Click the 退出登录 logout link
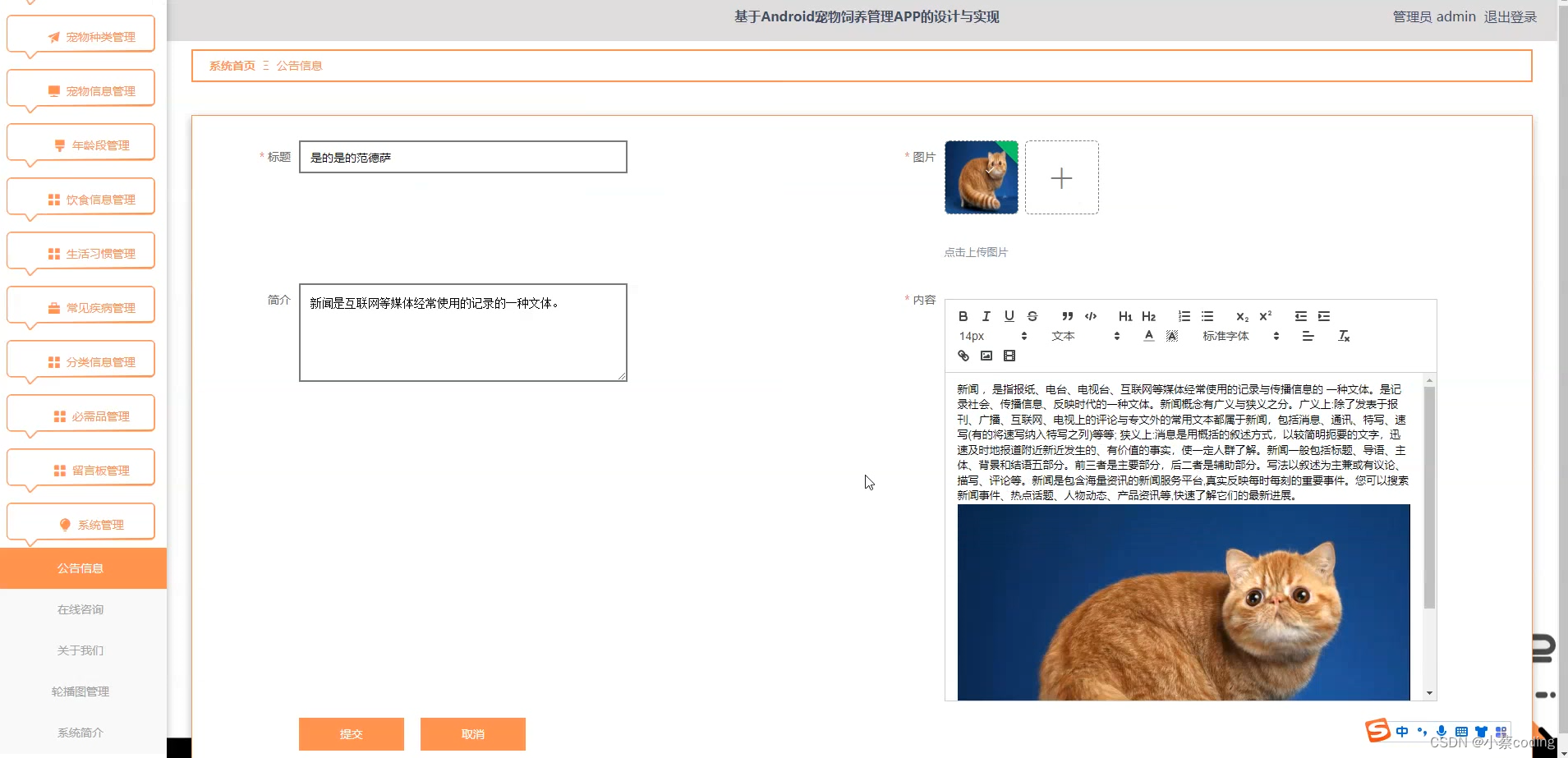This screenshot has height=758, width=1568. (1510, 16)
